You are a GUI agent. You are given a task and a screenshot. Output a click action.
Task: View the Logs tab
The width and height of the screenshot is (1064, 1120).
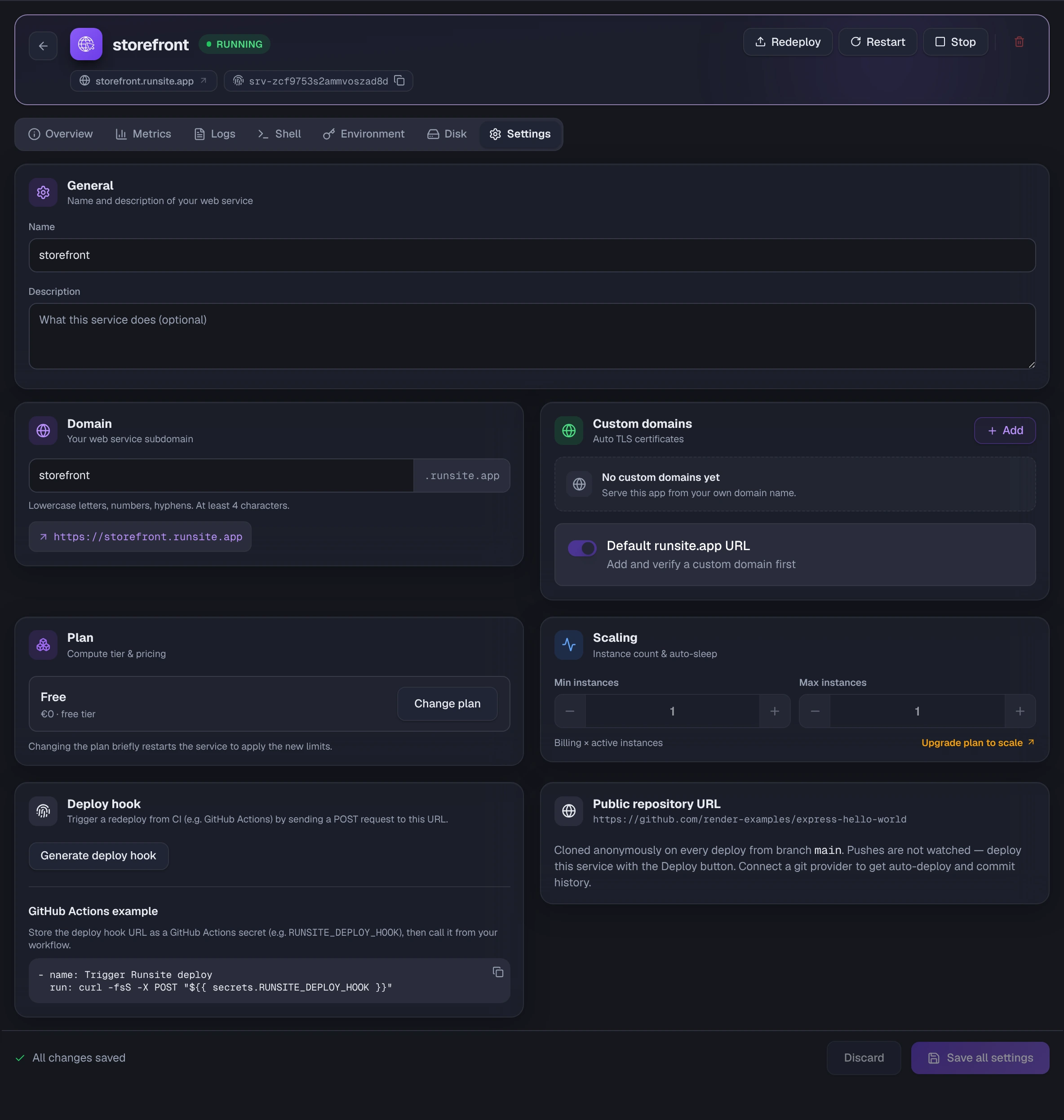[x=215, y=134]
